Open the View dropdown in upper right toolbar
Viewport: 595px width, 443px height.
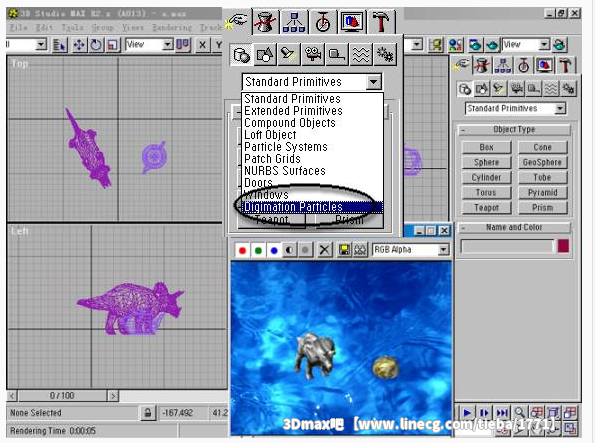[x=544, y=44]
